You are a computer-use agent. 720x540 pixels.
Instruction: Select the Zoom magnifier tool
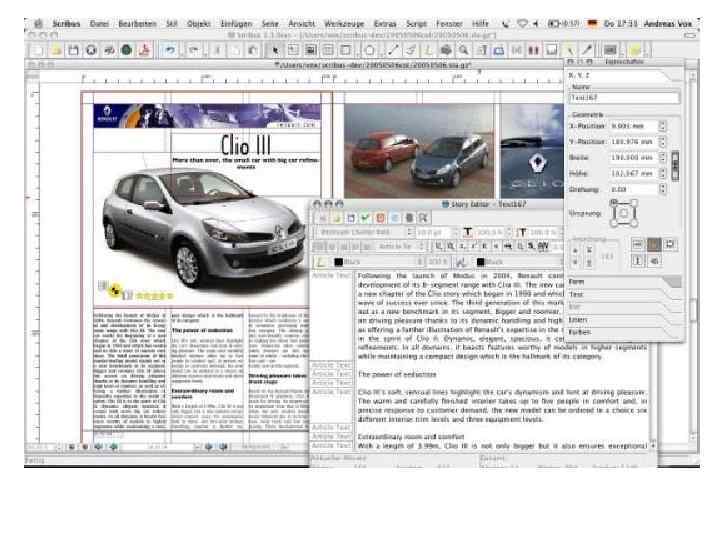pos(464,50)
